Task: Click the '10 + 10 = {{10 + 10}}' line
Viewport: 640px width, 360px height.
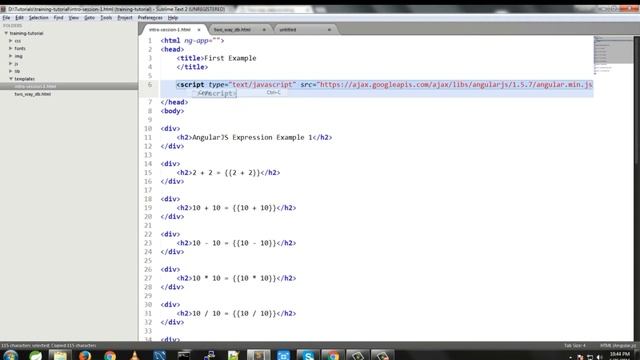Action: pos(236,208)
